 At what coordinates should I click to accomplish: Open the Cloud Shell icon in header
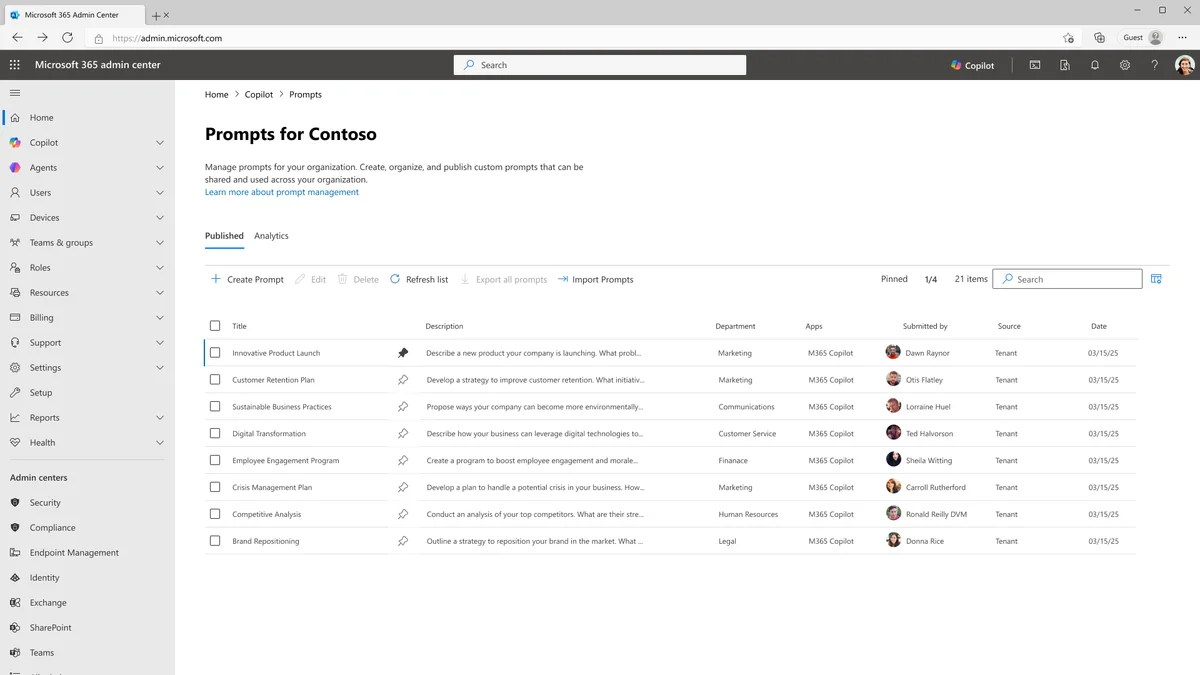pyautogui.click(x=1035, y=65)
